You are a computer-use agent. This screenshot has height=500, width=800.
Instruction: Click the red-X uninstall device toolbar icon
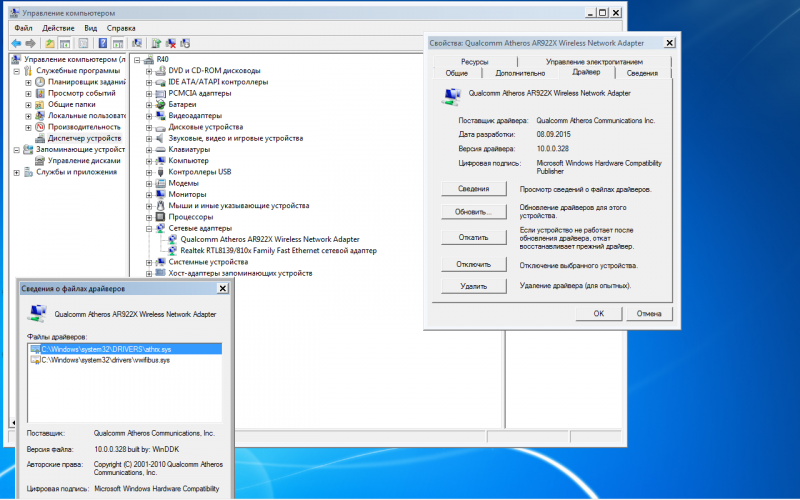tap(172, 44)
